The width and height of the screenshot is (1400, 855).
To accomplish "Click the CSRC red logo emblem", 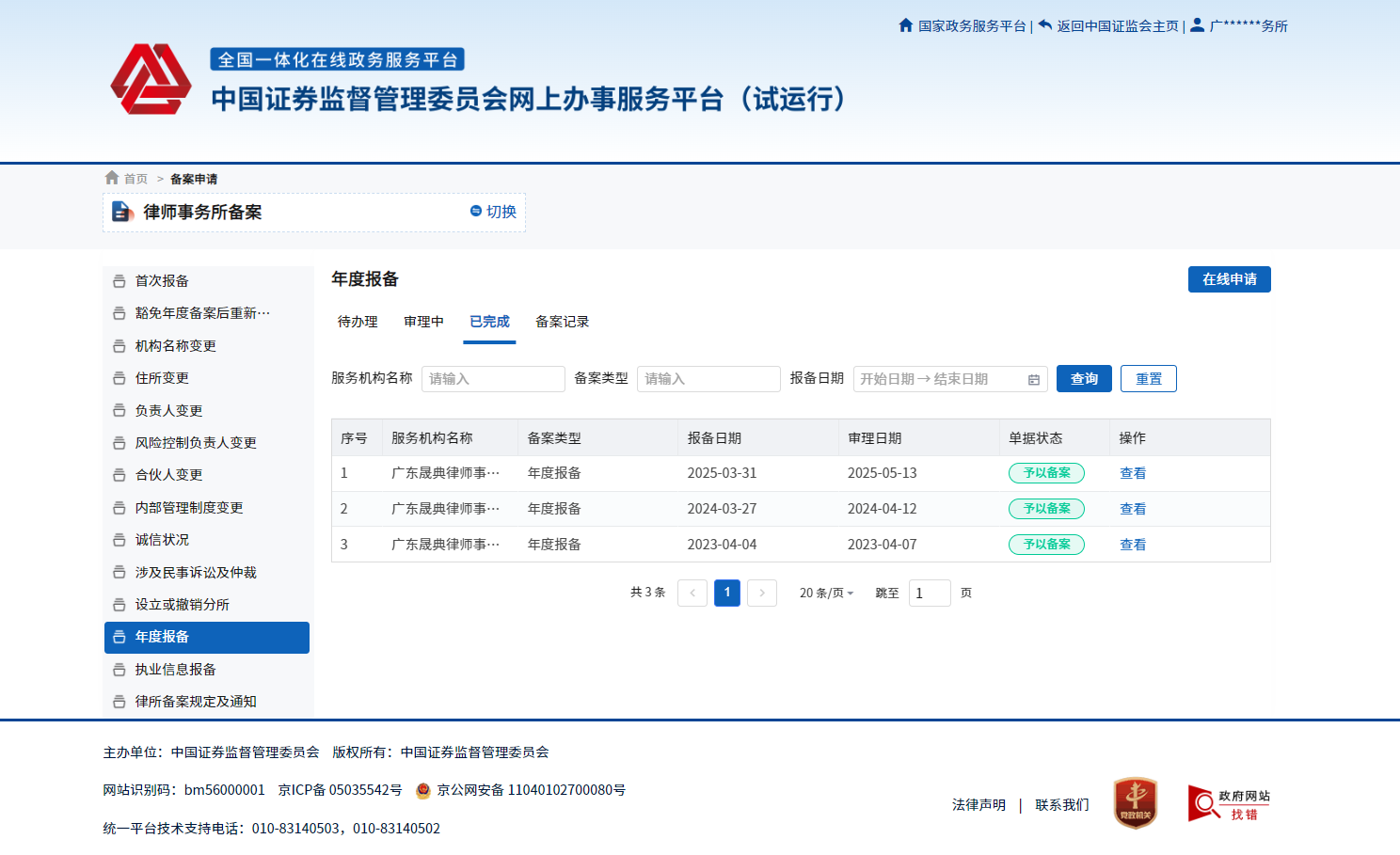I will [151, 79].
